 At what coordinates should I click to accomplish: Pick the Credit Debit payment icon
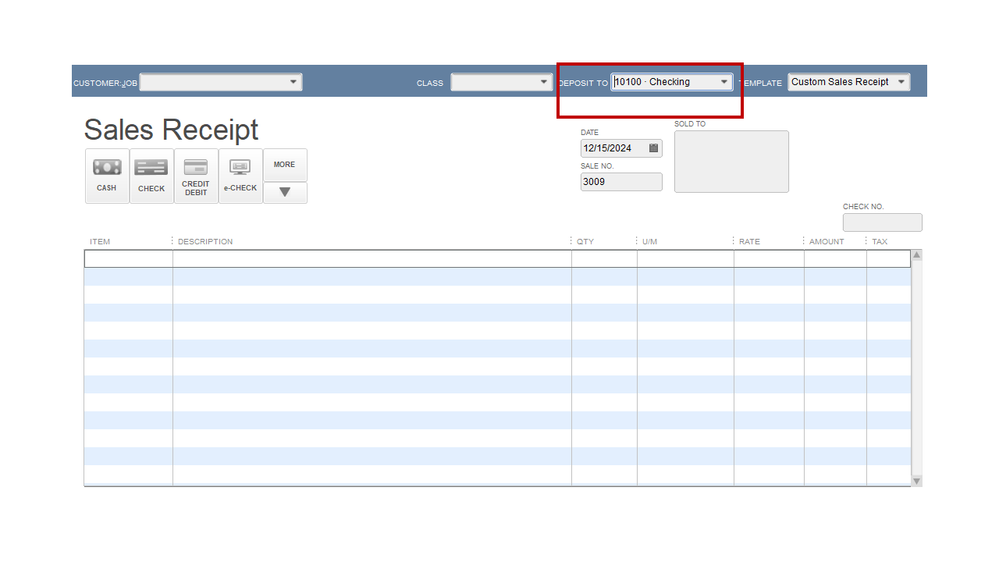coord(196,176)
